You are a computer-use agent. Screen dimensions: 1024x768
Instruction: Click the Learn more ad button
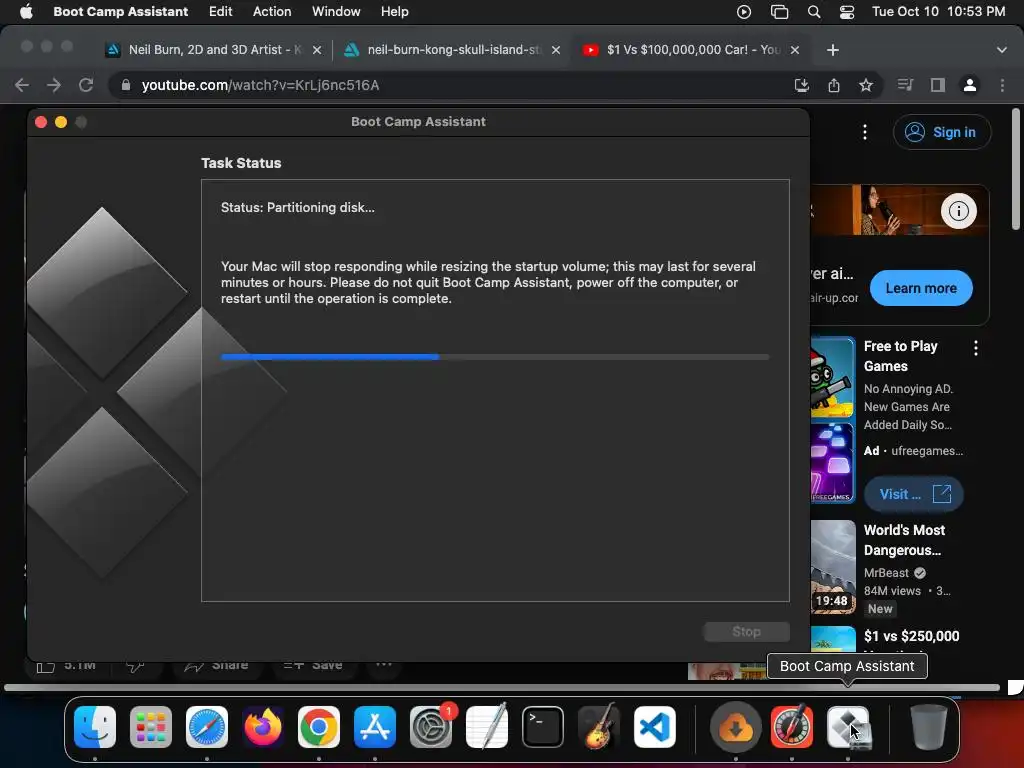[921, 288]
